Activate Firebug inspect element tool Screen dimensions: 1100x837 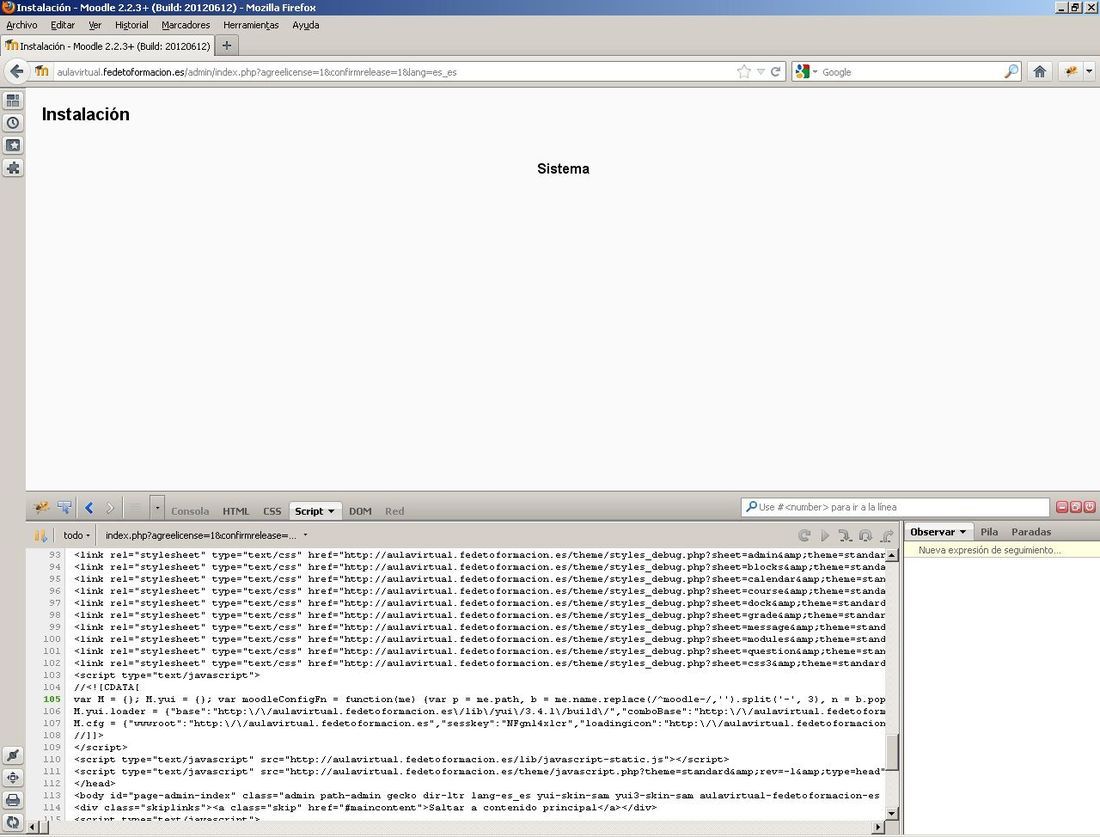tap(65, 507)
